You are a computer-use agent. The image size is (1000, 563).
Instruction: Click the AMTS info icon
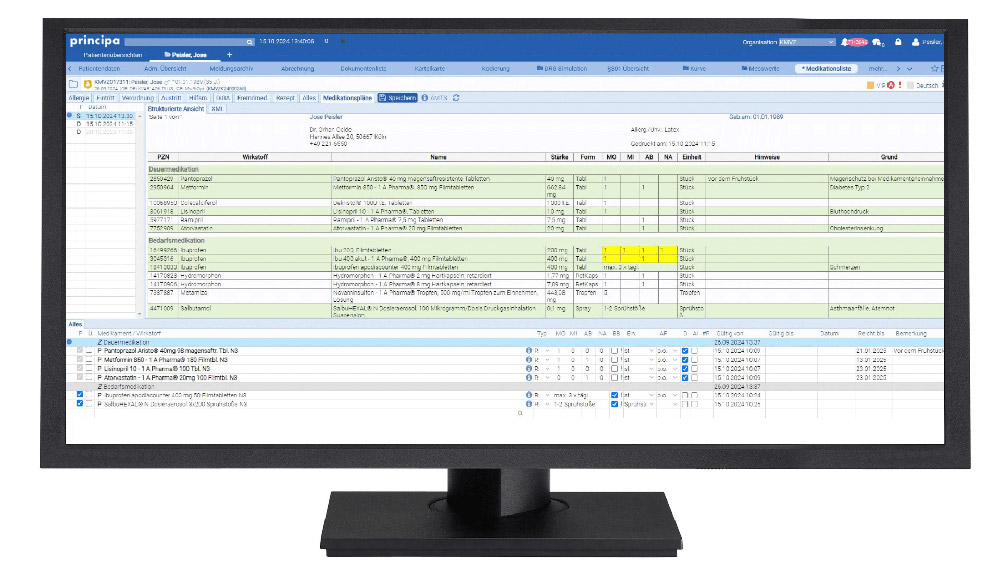425,98
